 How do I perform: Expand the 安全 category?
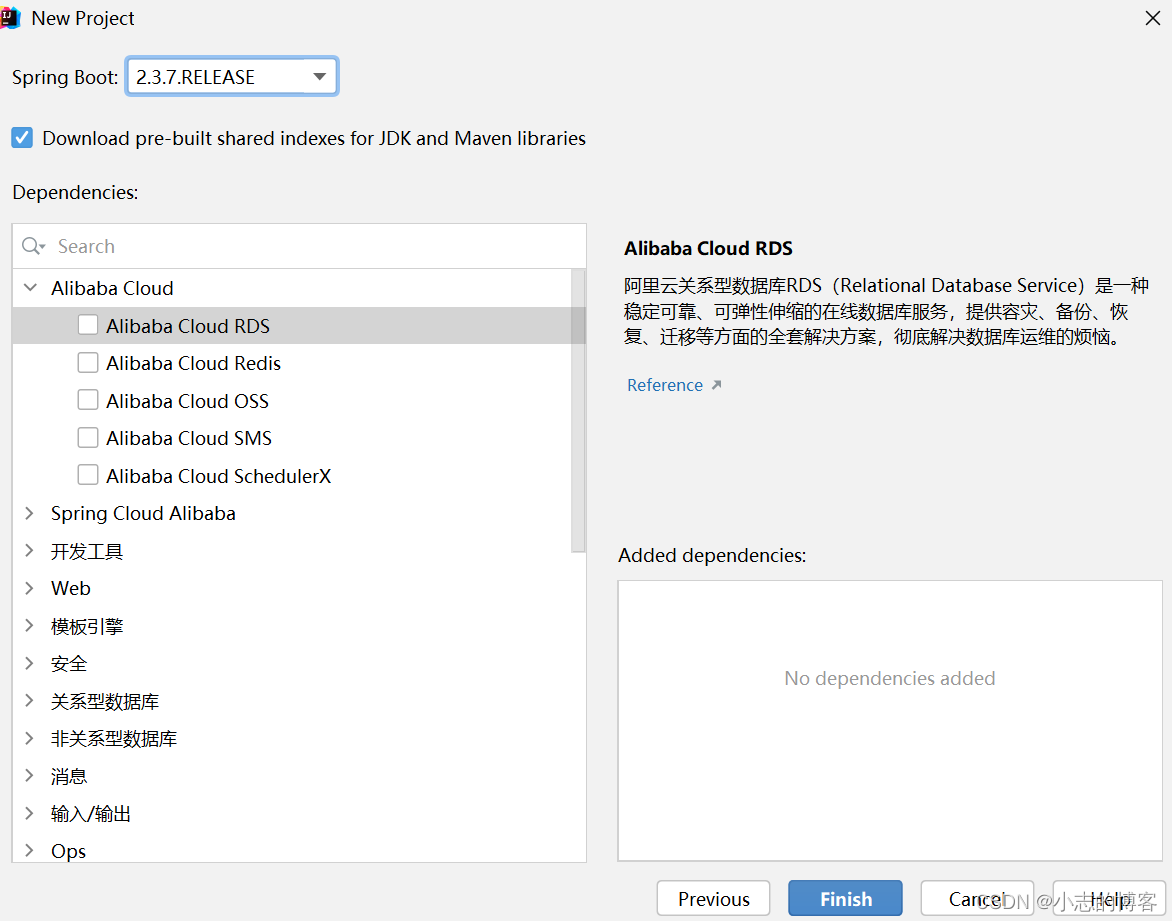pyautogui.click(x=30, y=663)
